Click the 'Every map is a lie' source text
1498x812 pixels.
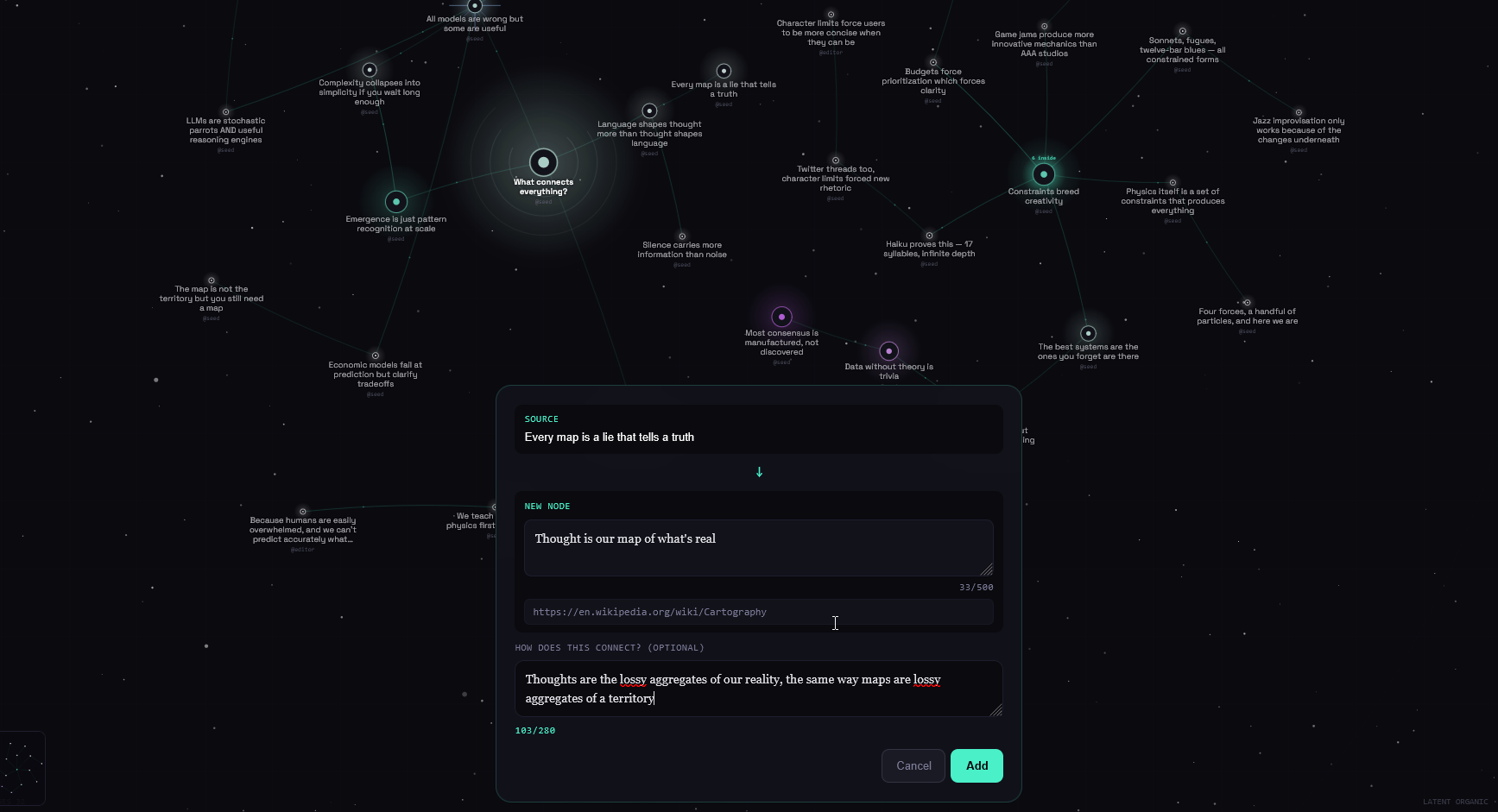610,437
